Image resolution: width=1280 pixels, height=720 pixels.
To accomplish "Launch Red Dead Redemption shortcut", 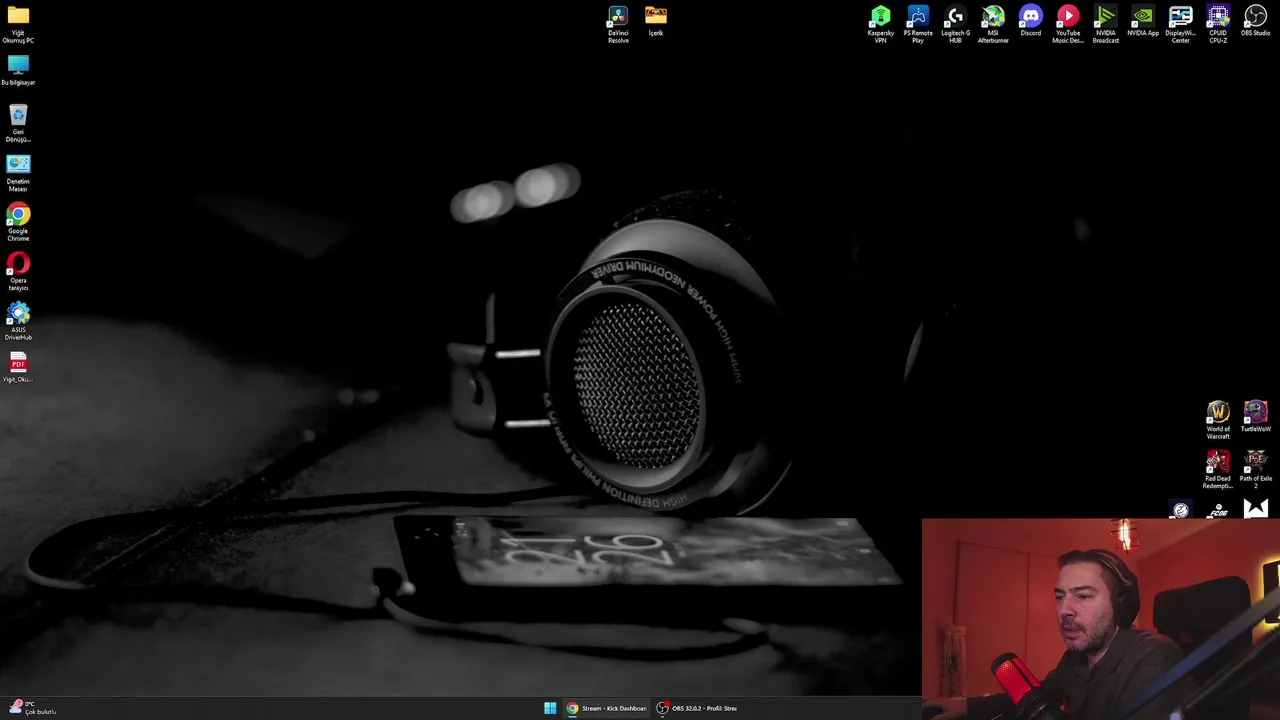I will tap(1218, 469).
